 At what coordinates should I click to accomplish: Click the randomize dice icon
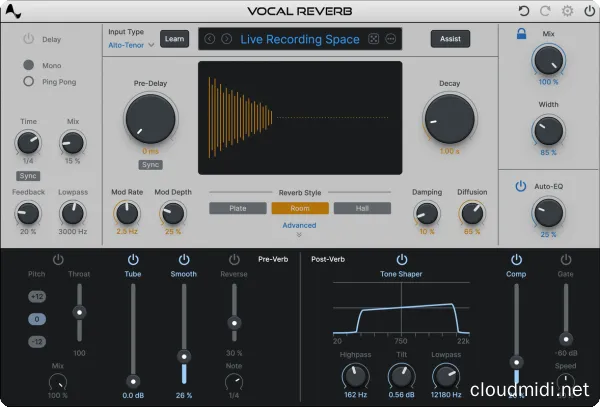(x=373, y=39)
